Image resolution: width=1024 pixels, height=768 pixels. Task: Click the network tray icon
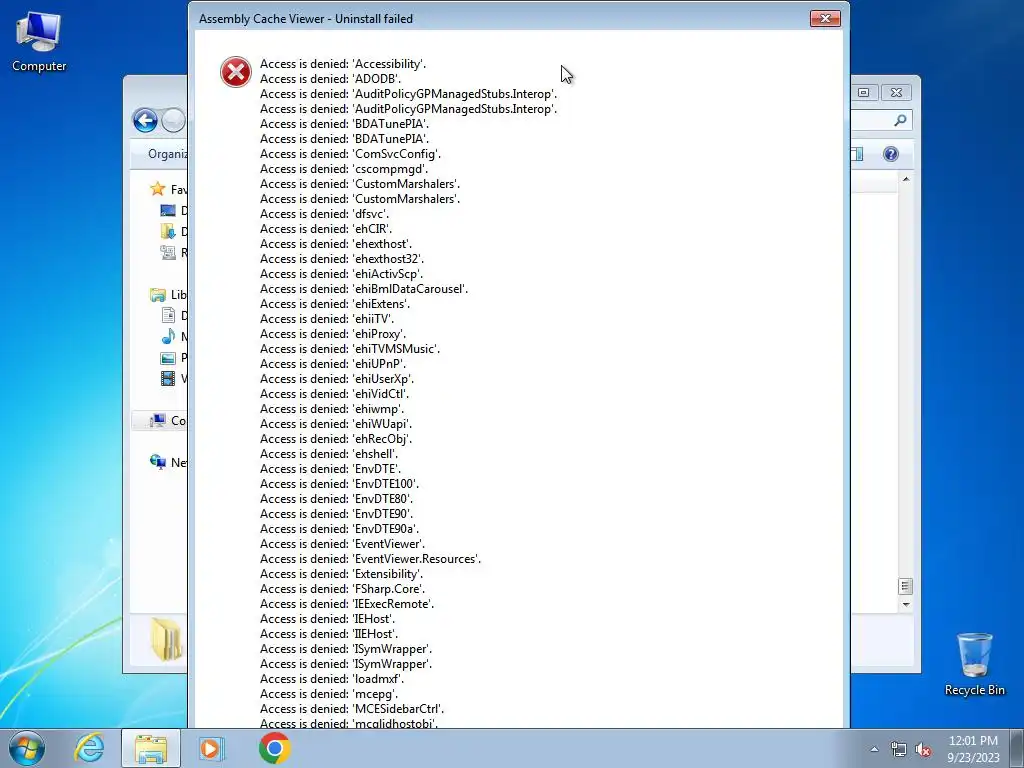click(899, 749)
